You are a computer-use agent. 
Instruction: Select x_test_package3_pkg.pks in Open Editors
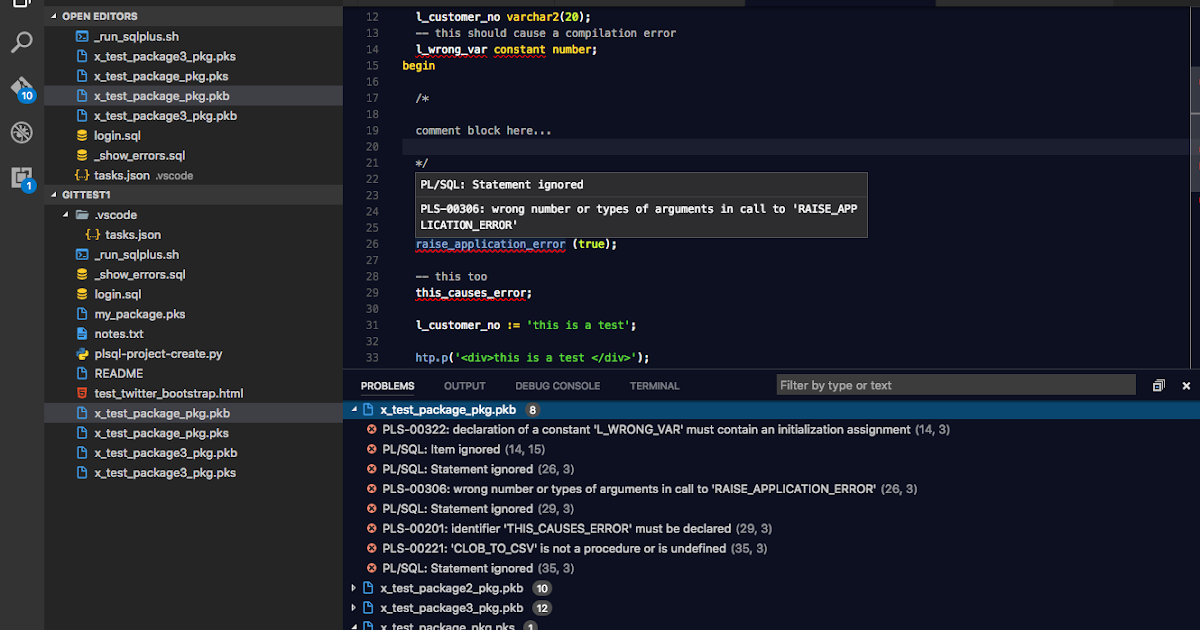click(x=193, y=56)
